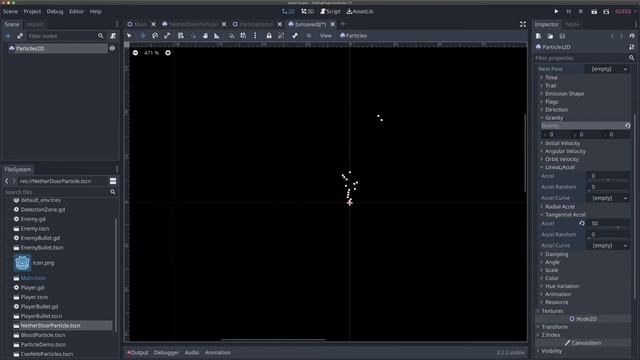Open the snapping options three-dot menu
Image resolution: width=640 pixels, height=360 pixels.
[x=255, y=36]
